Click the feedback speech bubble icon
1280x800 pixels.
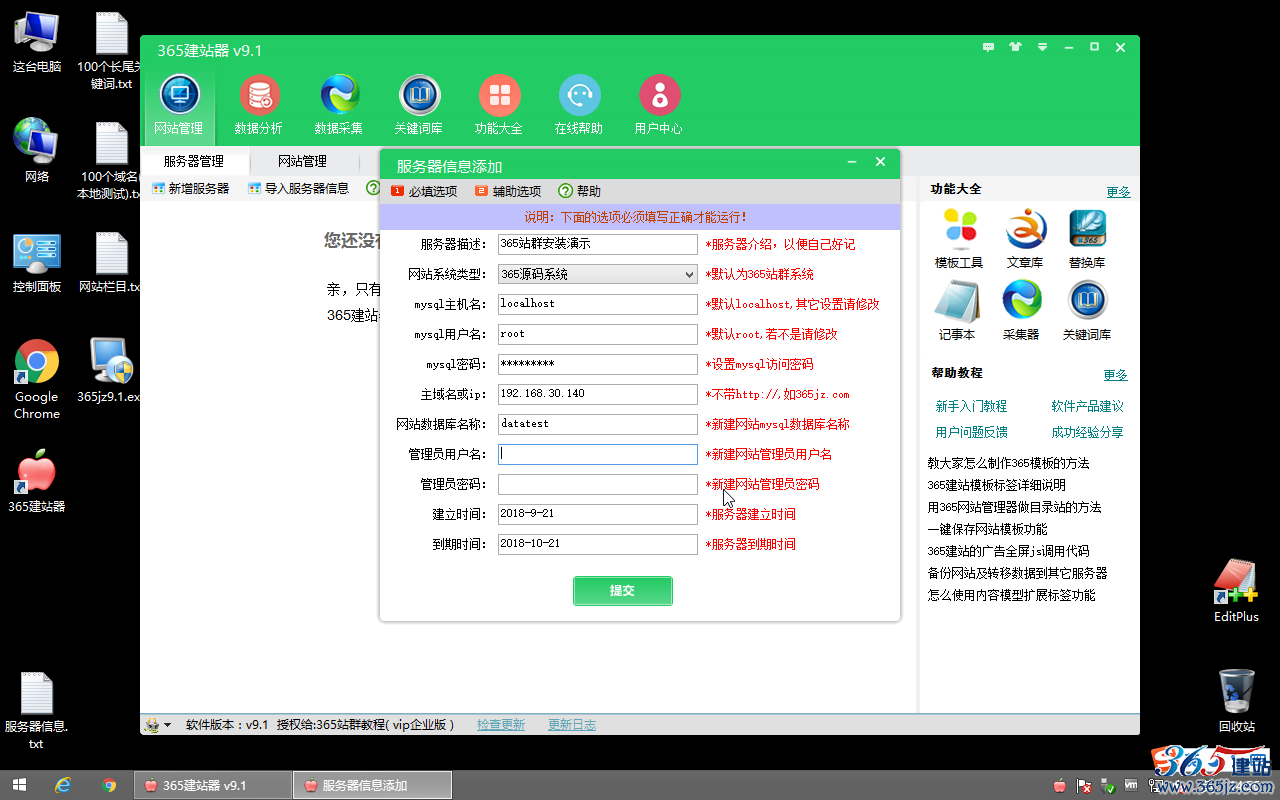[989, 47]
